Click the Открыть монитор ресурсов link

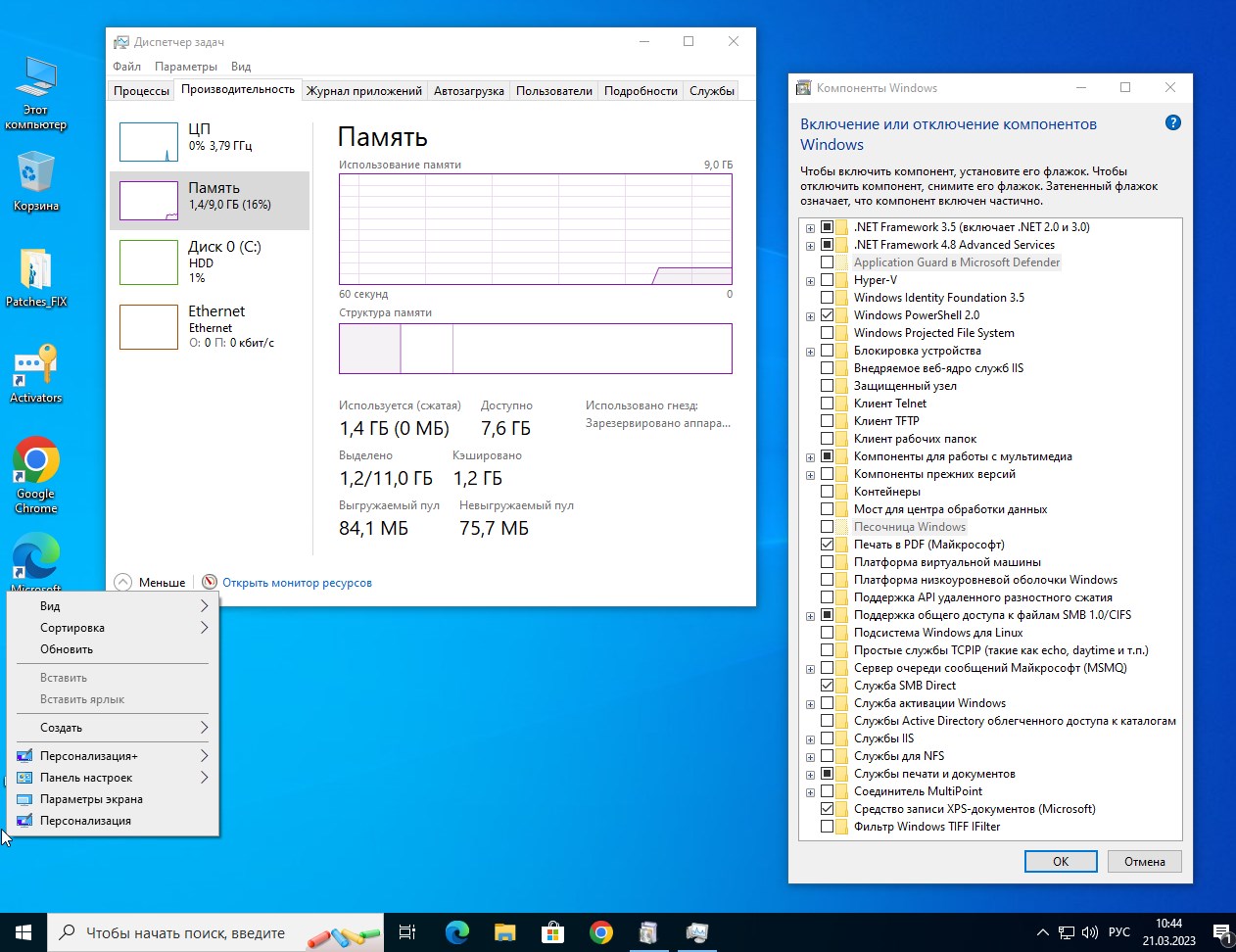pyautogui.click(x=297, y=583)
